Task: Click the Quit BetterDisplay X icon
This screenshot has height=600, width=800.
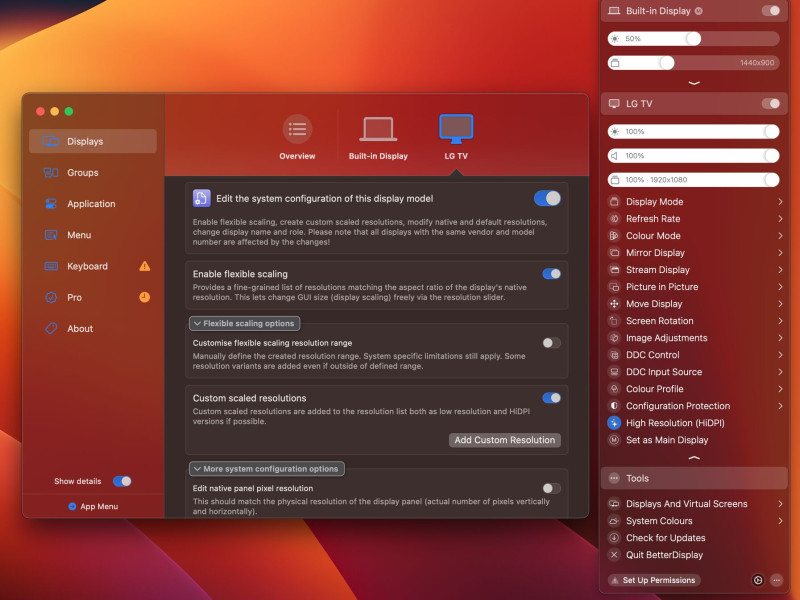Action: click(x=614, y=555)
